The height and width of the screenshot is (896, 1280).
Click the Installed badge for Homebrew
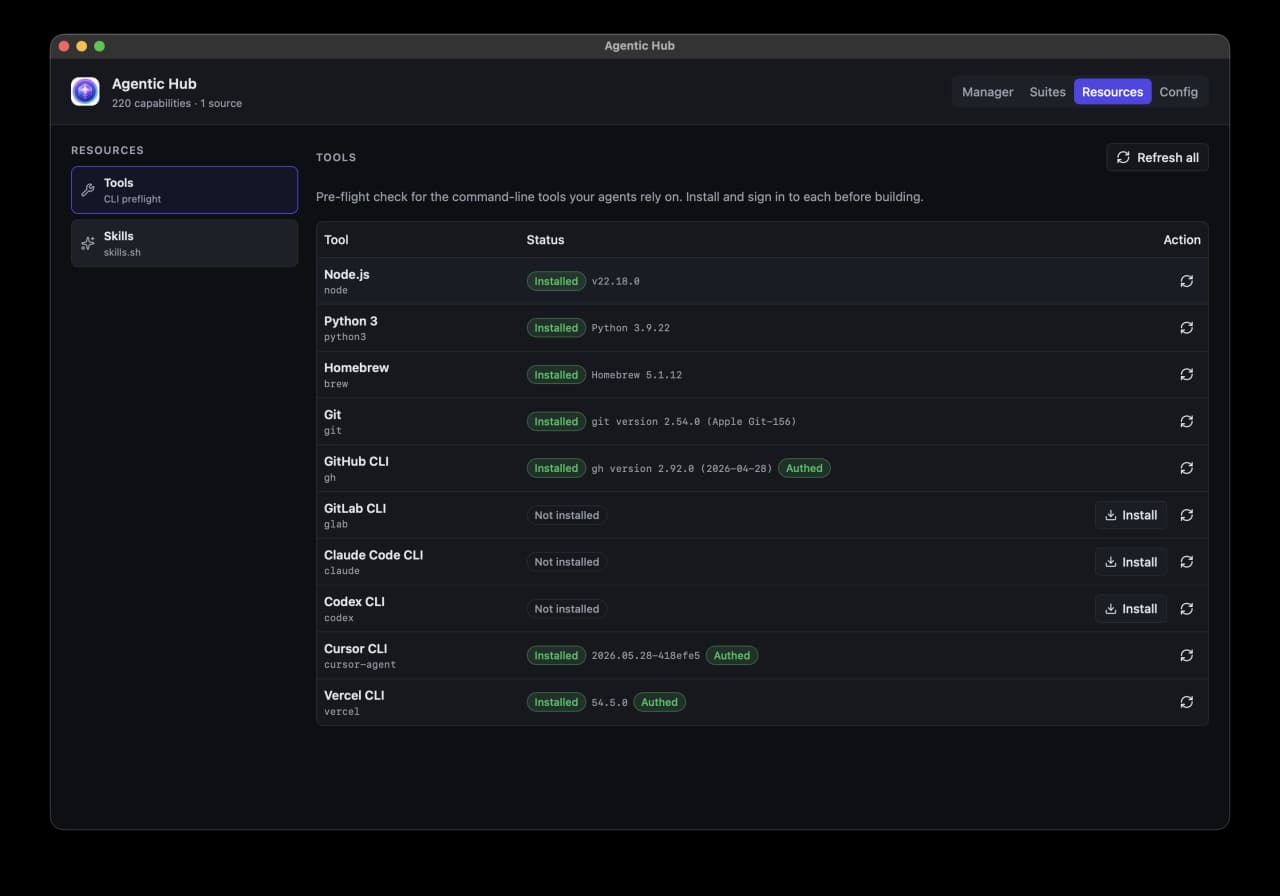click(x=556, y=375)
